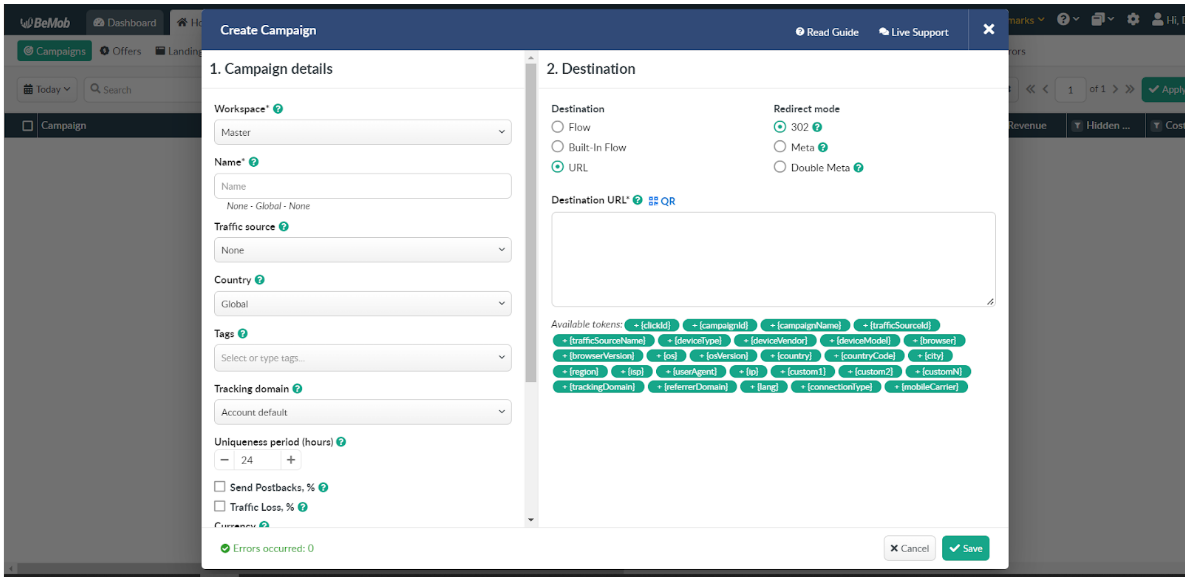Open the Offers menu item
Screen dimensions: 1186x577
tap(120, 51)
